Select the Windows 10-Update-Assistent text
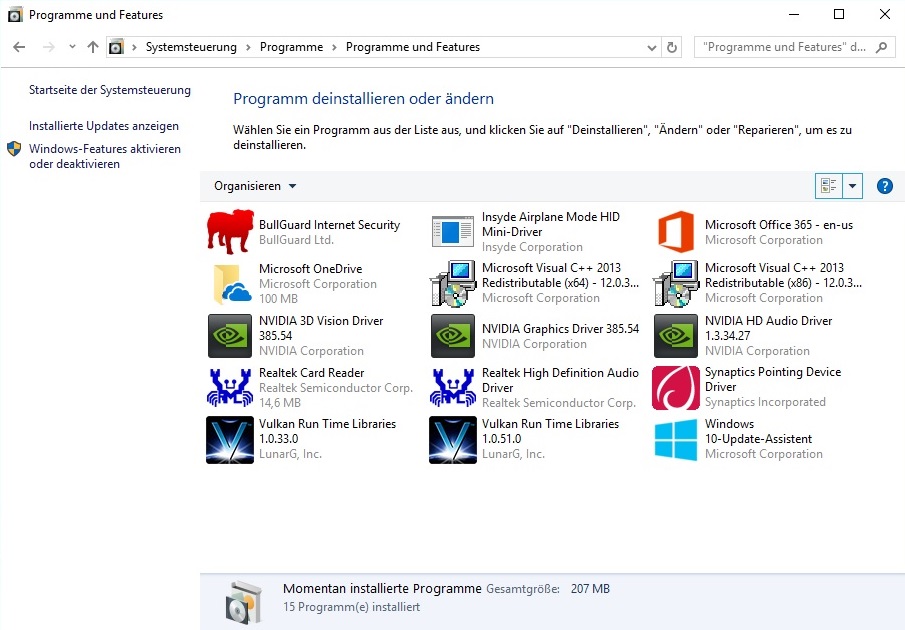The height and width of the screenshot is (630, 905). pos(758,431)
